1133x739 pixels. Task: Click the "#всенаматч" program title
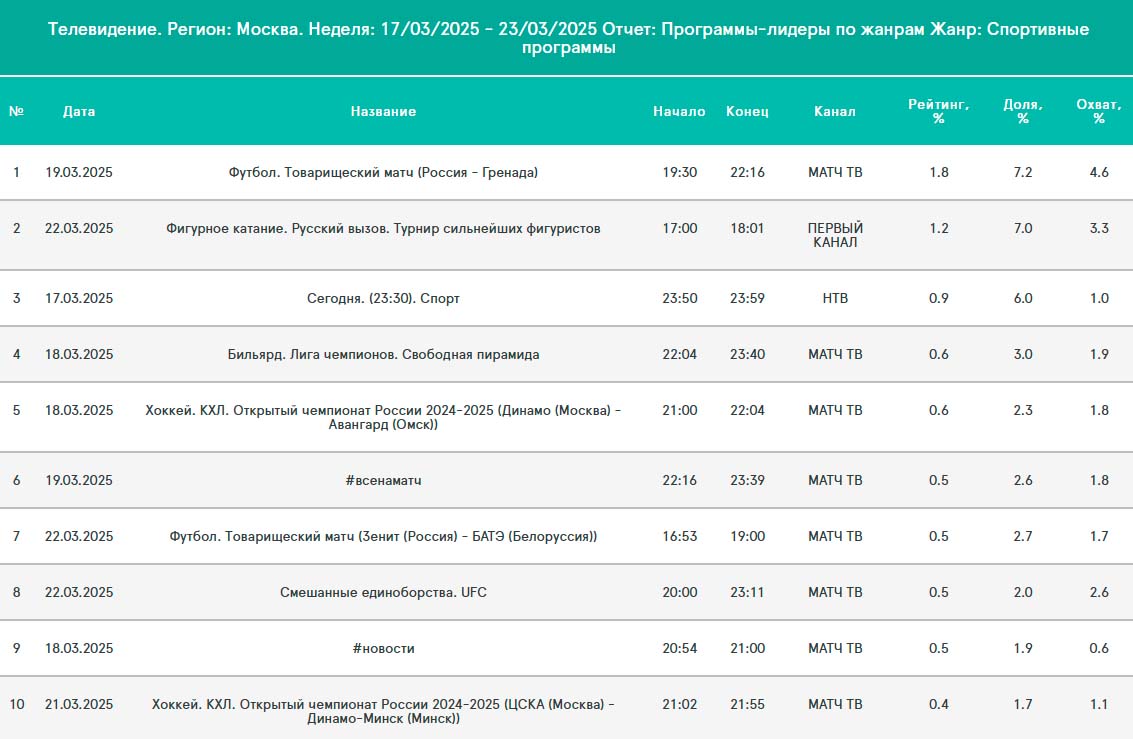(x=383, y=480)
